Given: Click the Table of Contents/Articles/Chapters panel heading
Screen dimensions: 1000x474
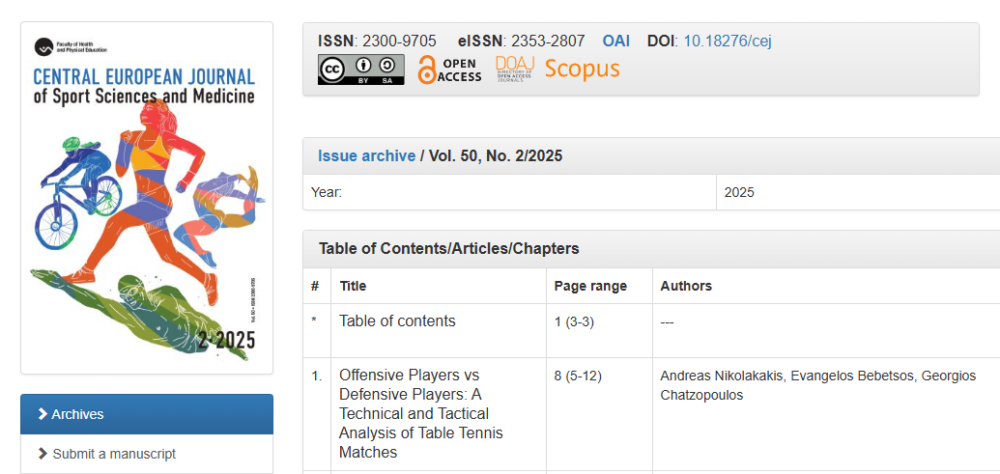Looking at the screenshot, I should coord(448,248).
